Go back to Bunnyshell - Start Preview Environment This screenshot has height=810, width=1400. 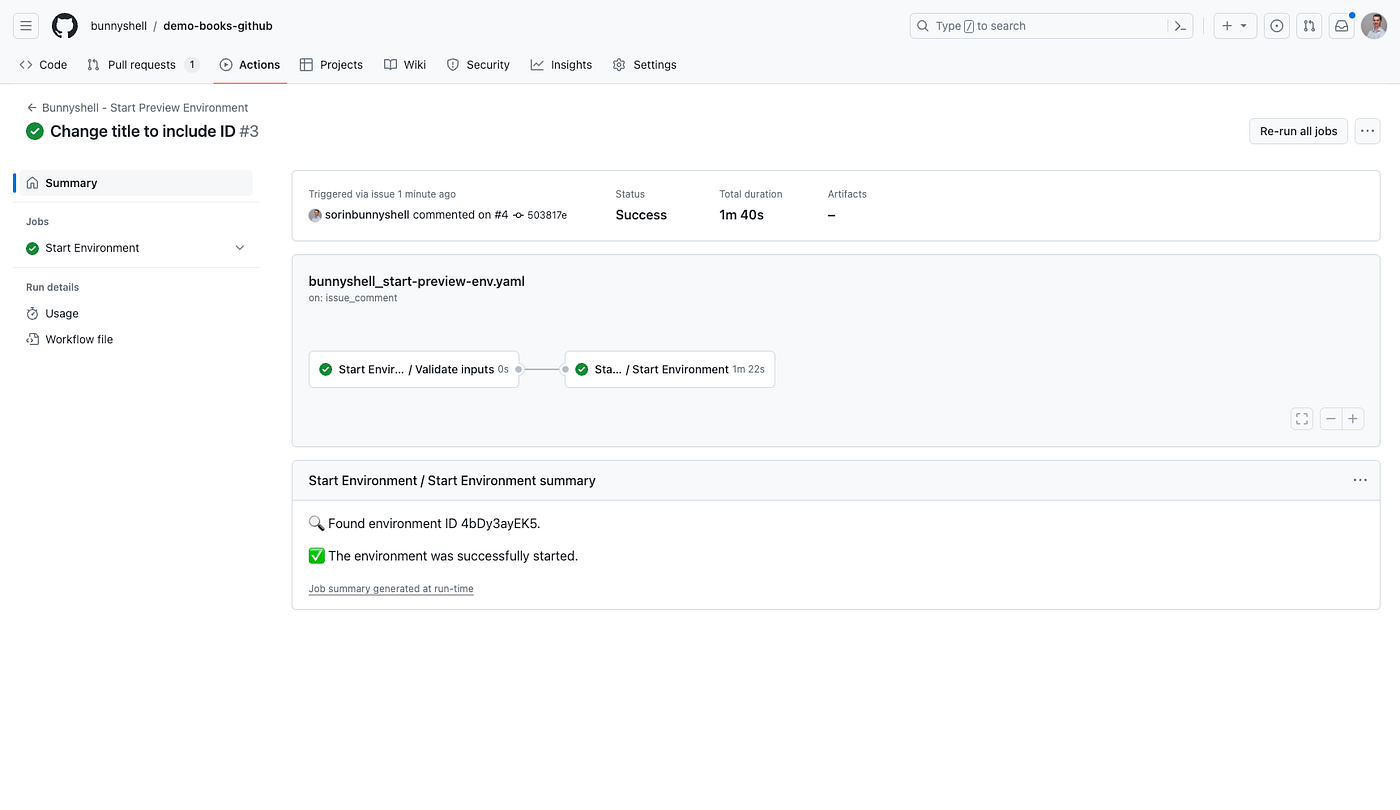coord(138,108)
